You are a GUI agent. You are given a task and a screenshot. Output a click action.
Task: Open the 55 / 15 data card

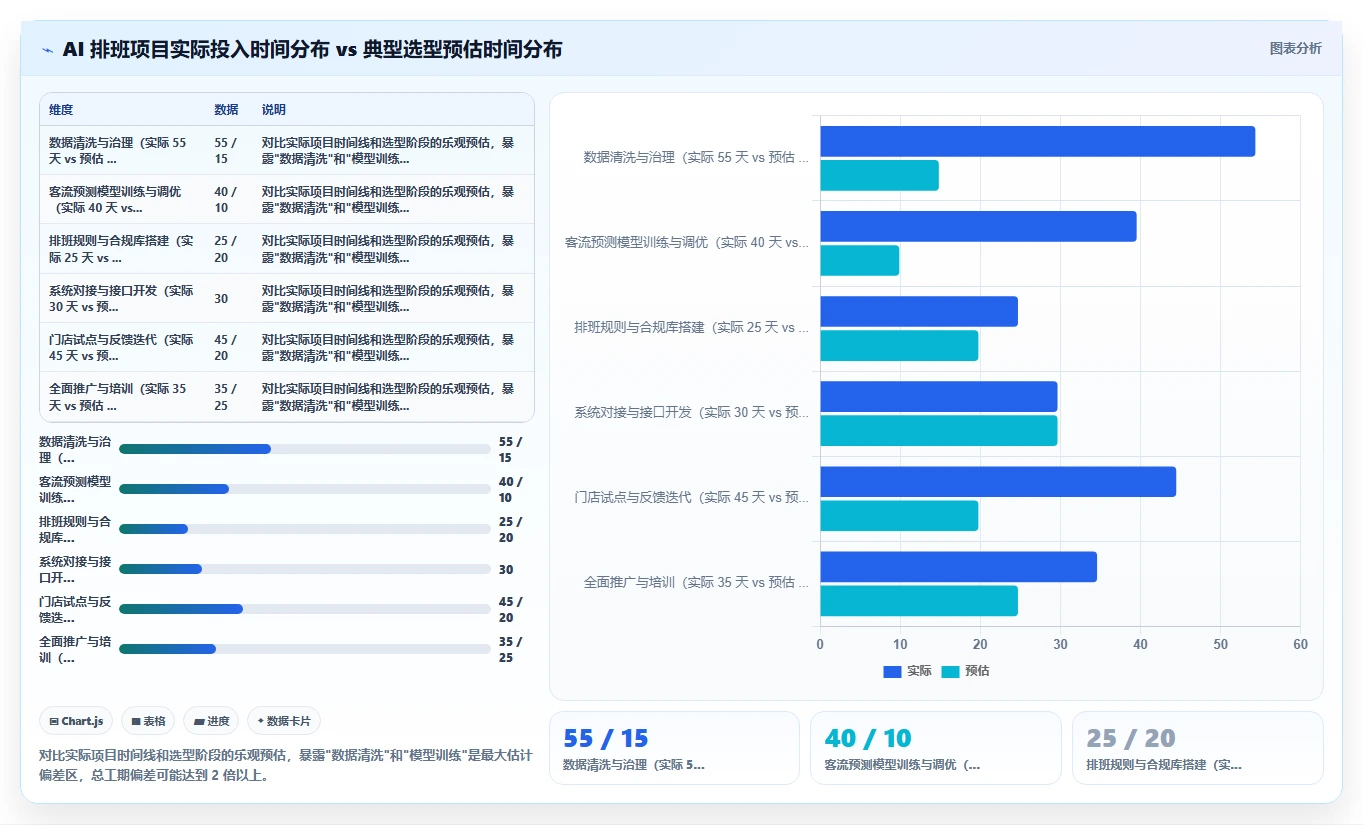point(674,748)
